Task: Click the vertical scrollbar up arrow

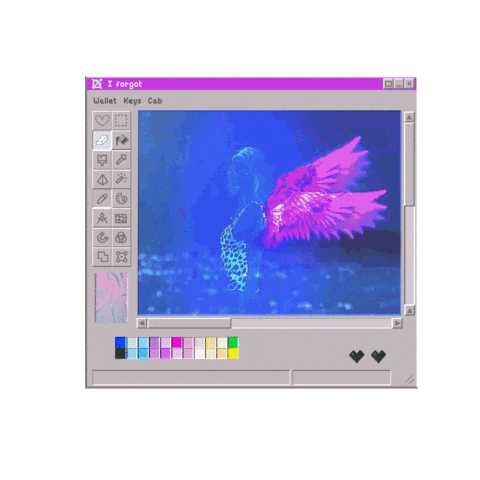Action: point(409,117)
